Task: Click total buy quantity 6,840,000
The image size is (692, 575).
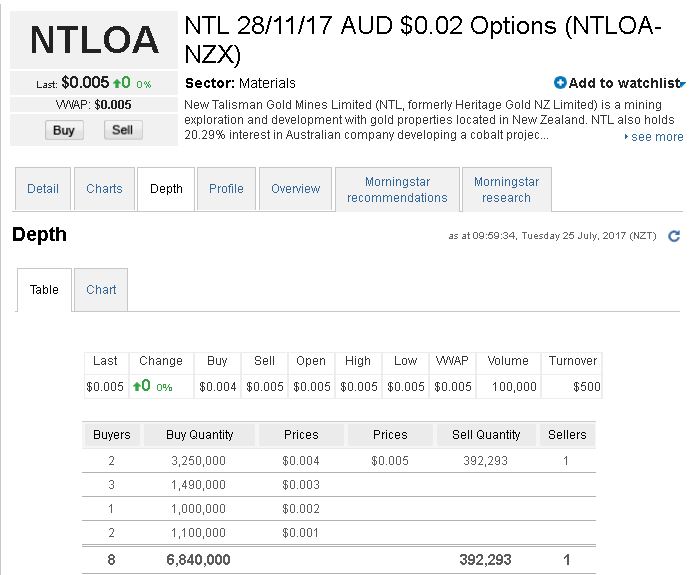Action: (x=198, y=560)
